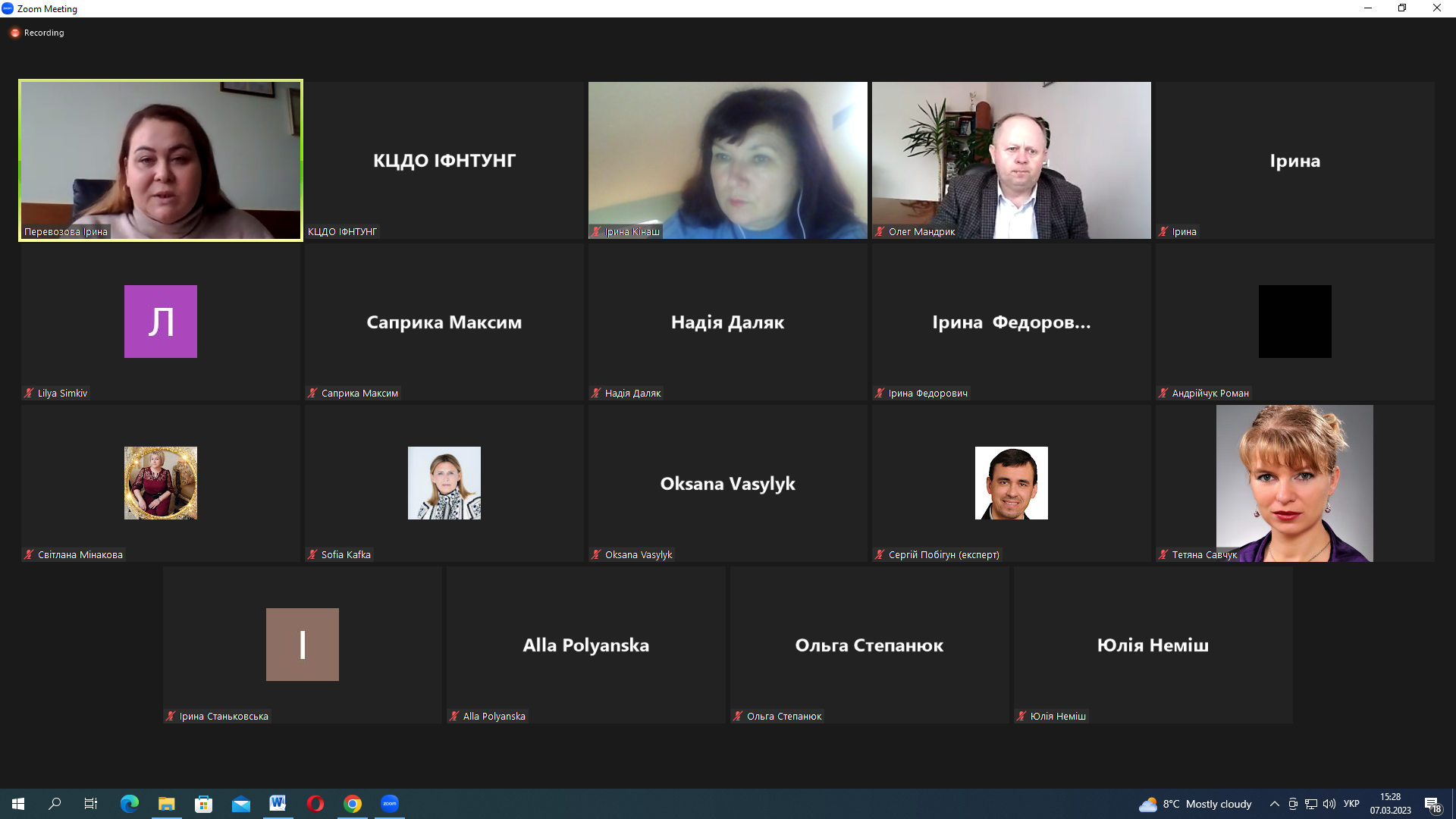Click the Zoom icon on the taskbar
This screenshot has width=1456, height=819.
pyautogui.click(x=390, y=804)
